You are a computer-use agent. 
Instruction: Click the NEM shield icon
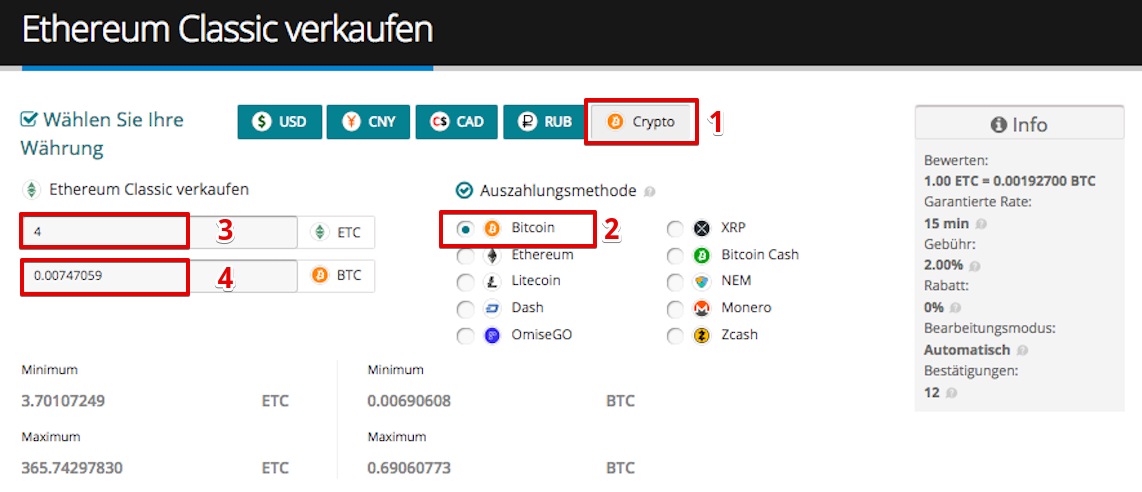click(702, 282)
